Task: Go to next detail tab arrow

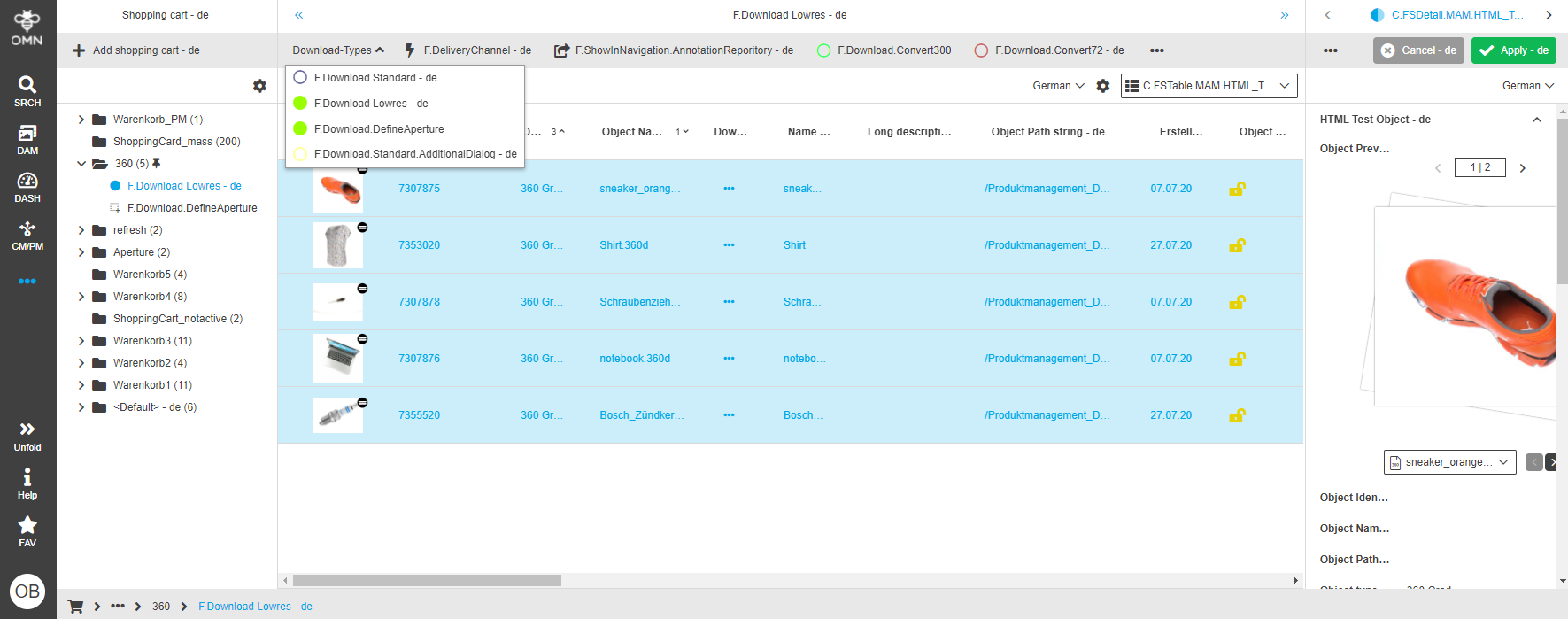Action: click(1548, 15)
